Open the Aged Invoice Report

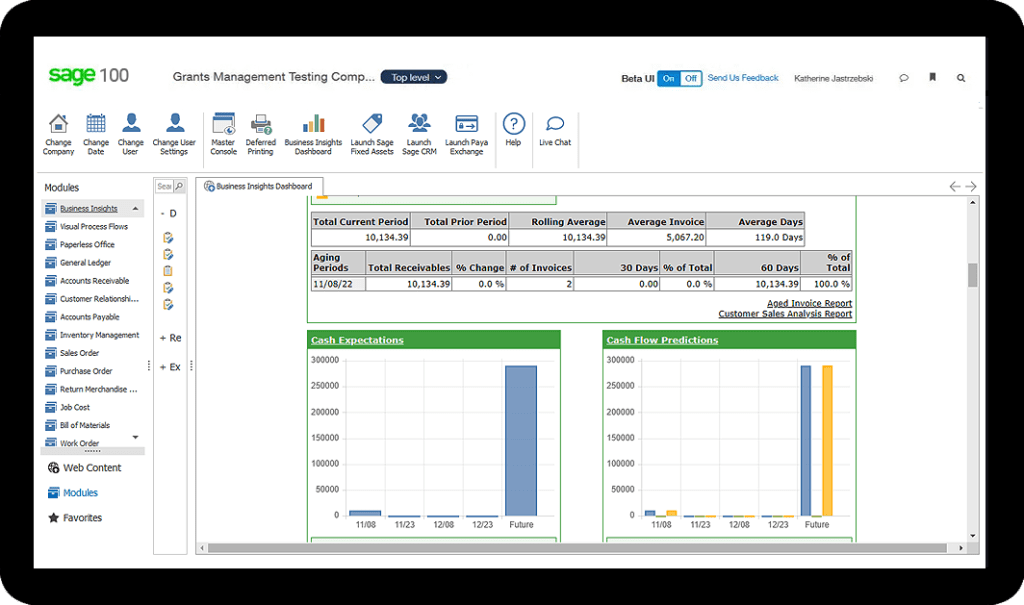[x=810, y=303]
